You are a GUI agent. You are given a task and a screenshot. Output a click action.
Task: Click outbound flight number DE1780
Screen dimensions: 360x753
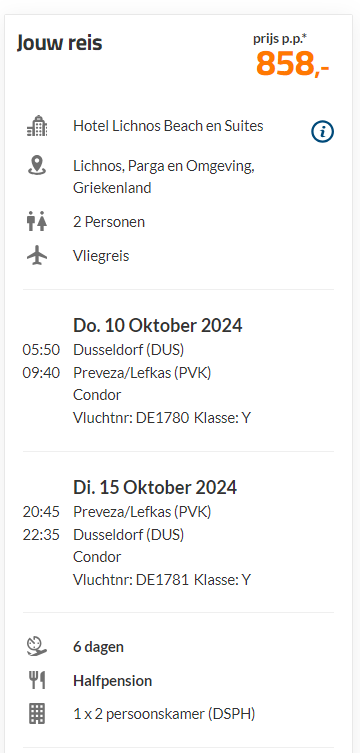(162, 418)
